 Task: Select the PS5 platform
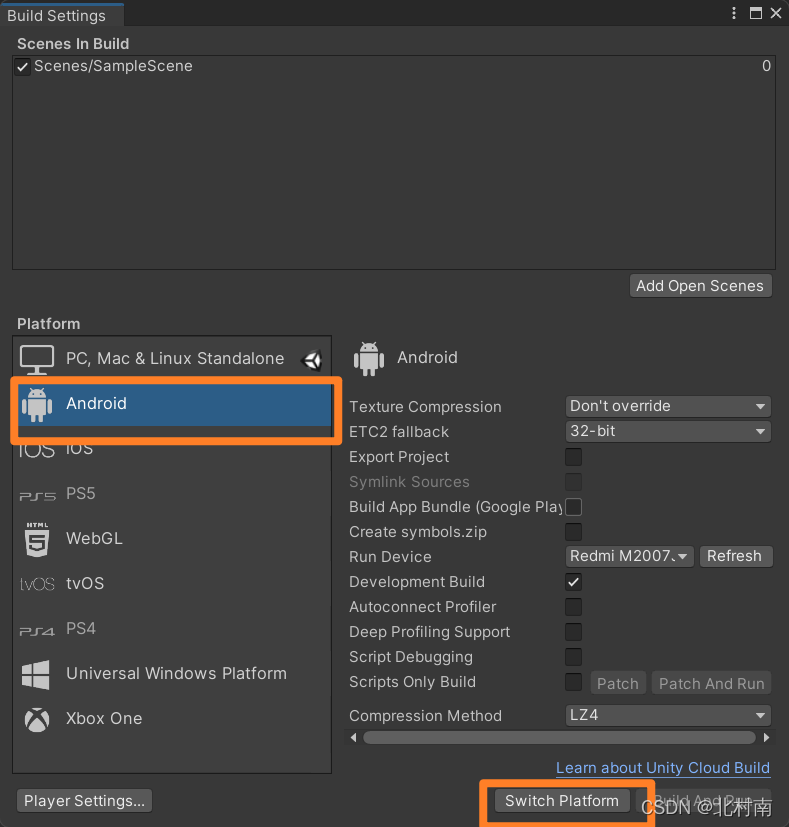coord(172,494)
